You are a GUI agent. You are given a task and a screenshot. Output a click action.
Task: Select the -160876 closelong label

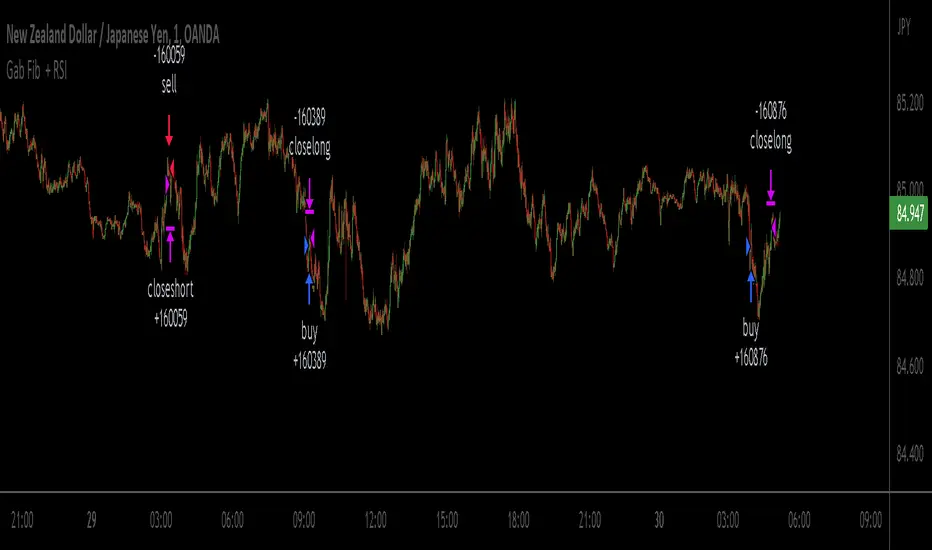point(771,126)
